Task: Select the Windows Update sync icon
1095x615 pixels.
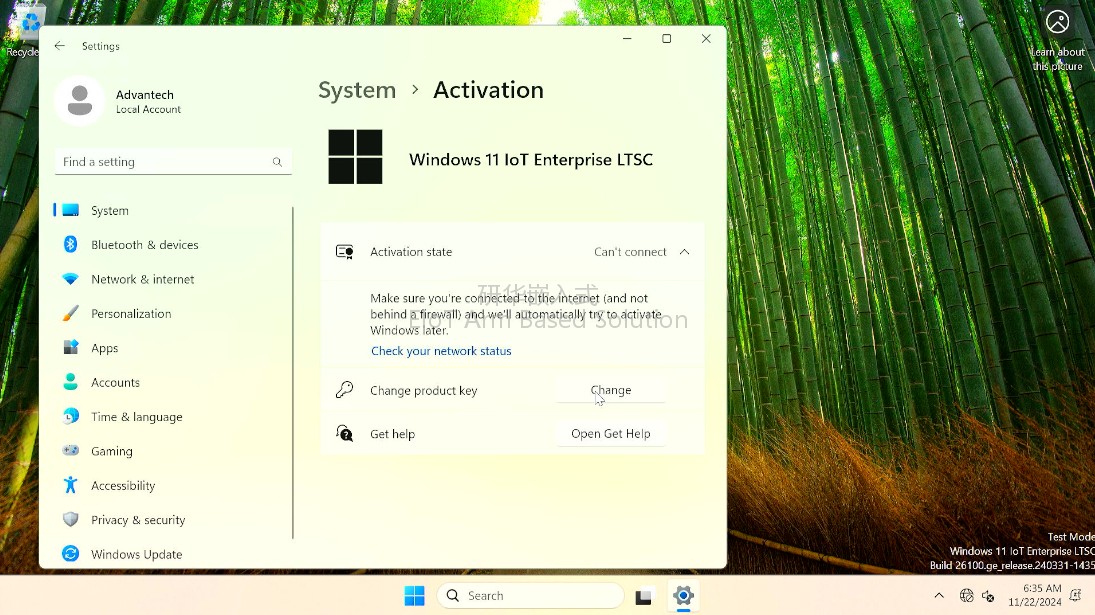Action: coord(71,554)
